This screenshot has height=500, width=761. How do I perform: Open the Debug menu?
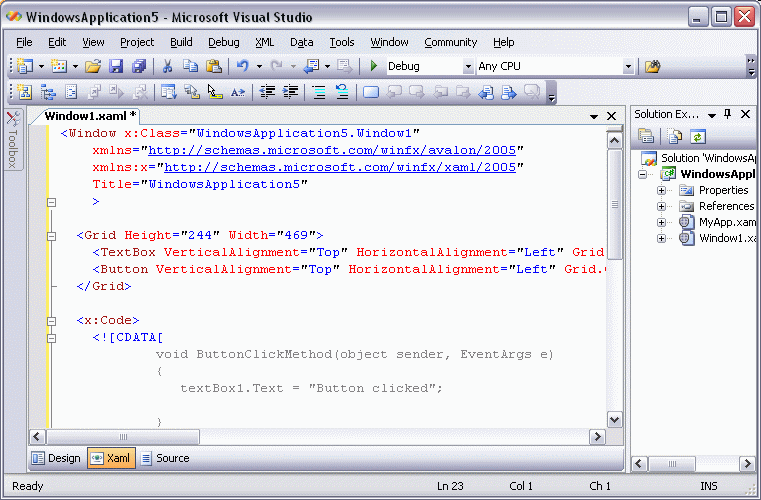pyautogui.click(x=224, y=42)
